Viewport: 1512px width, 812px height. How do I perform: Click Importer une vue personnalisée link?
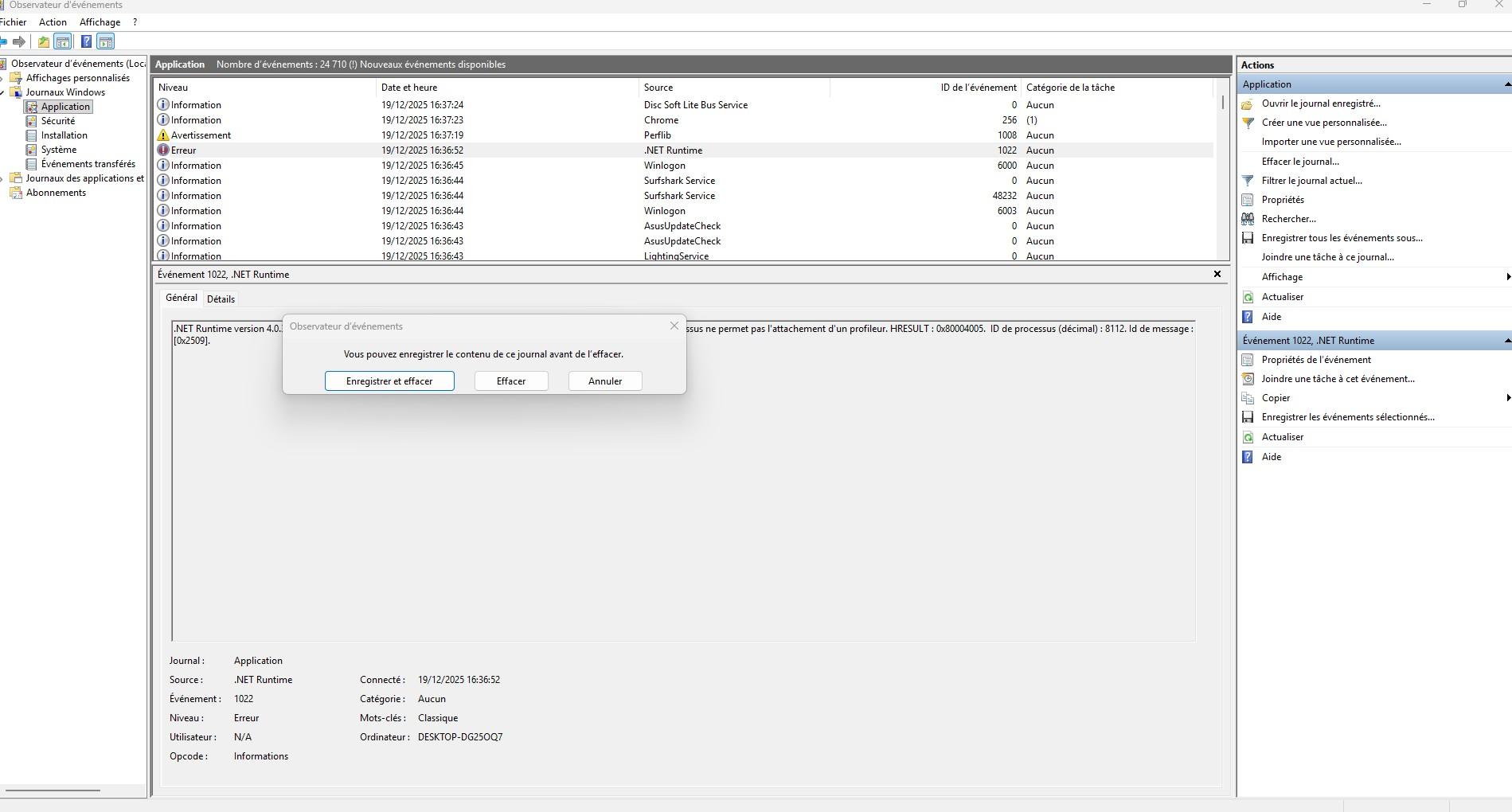tap(1331, 142)
